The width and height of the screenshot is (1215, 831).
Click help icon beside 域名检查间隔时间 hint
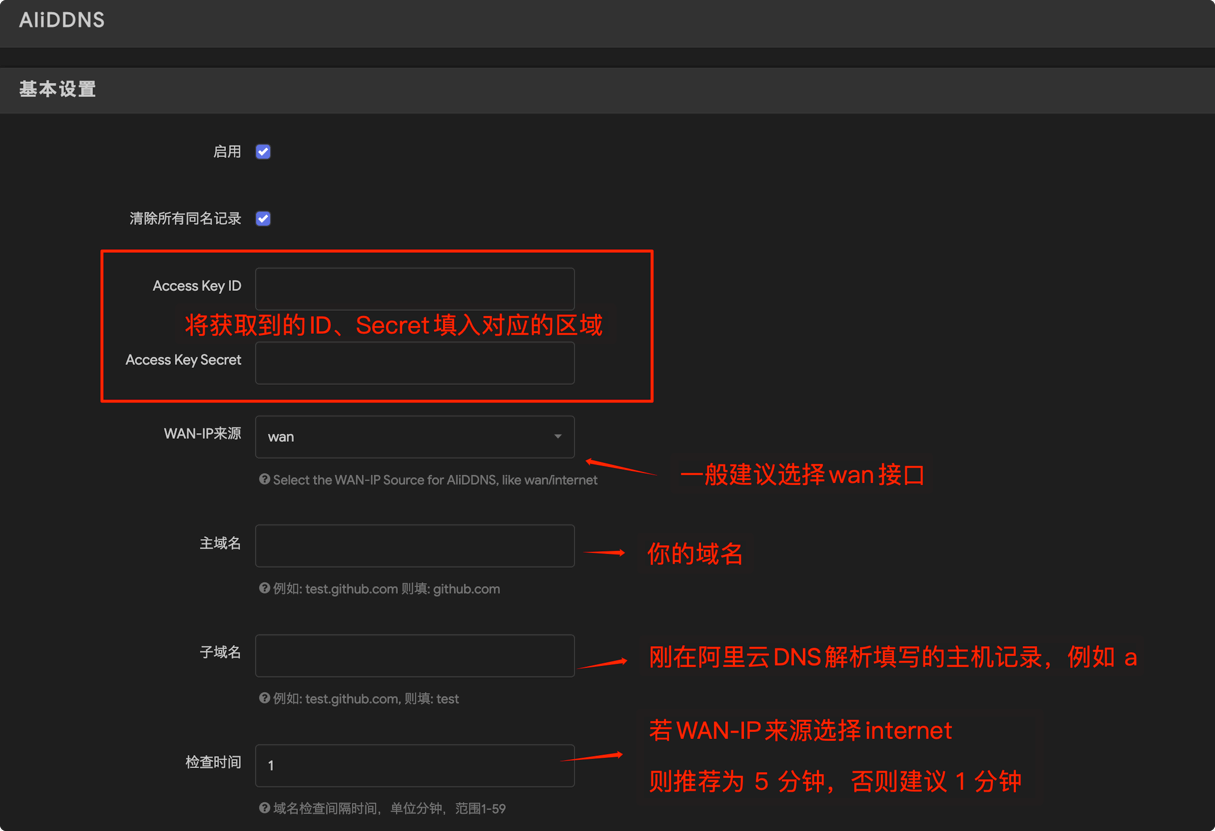coord(264,808)
